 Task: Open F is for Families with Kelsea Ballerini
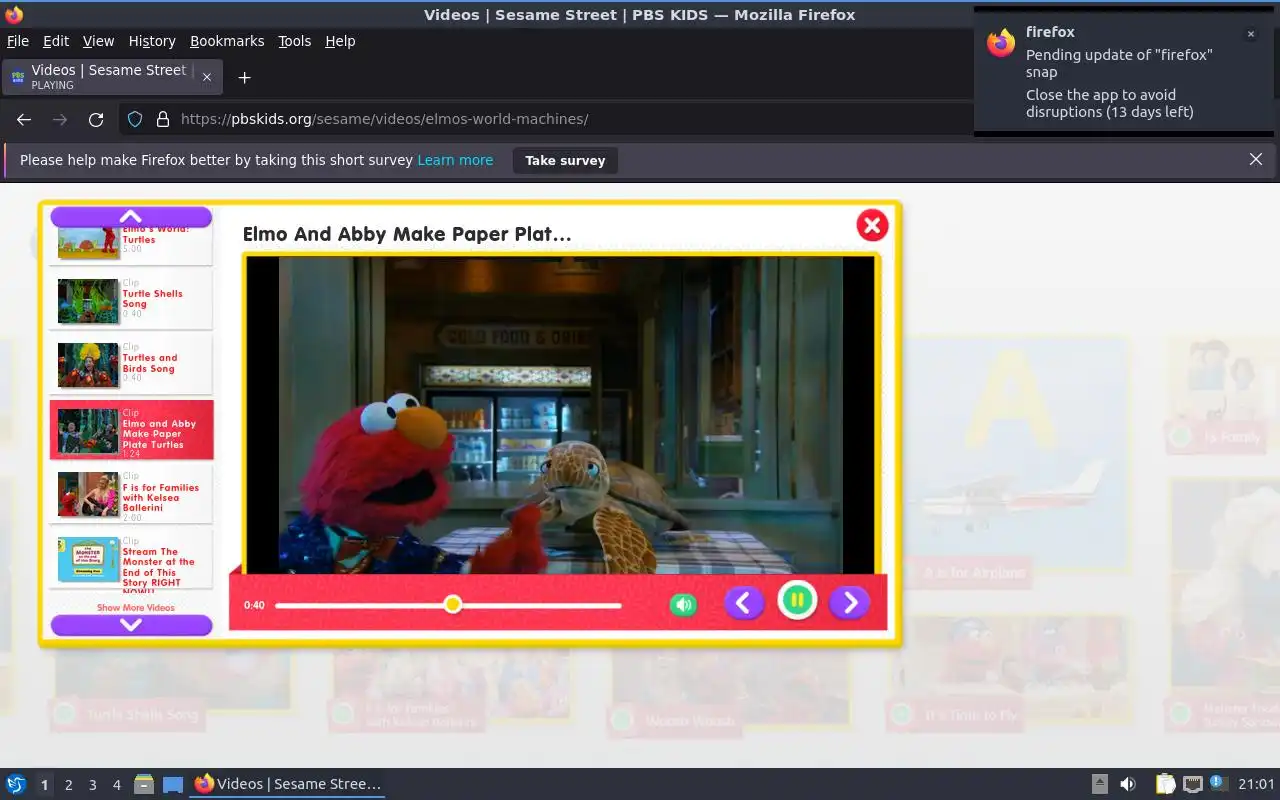[131, 495]
